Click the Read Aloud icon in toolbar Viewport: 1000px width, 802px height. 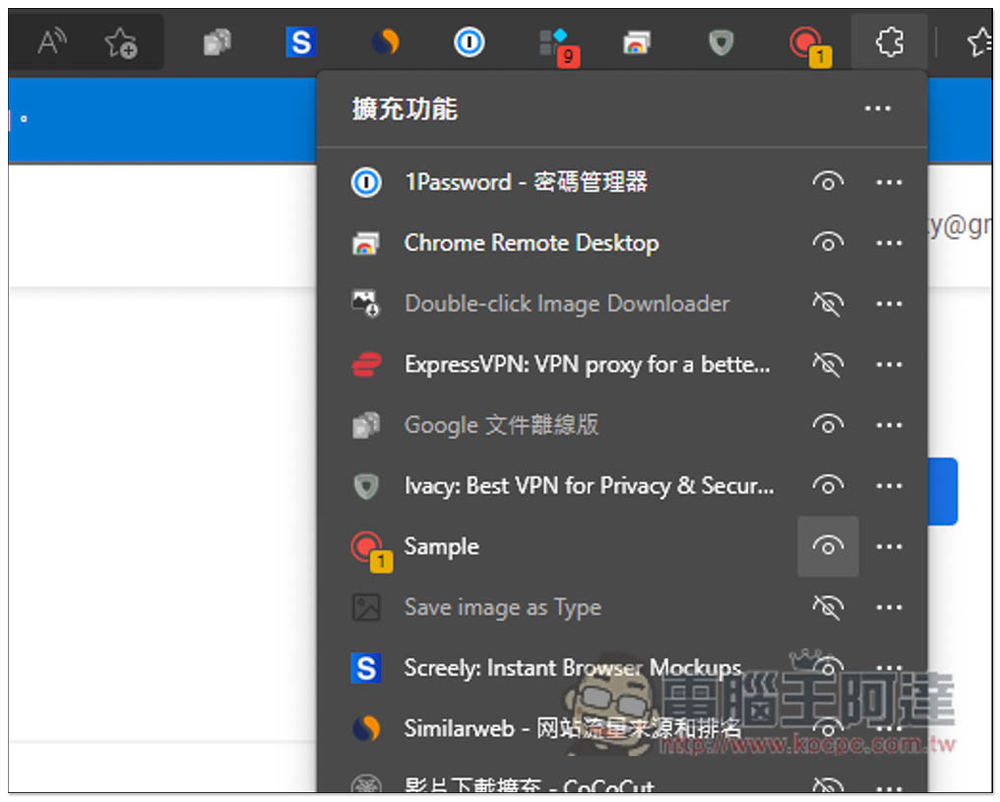click(x=50, y=42)
